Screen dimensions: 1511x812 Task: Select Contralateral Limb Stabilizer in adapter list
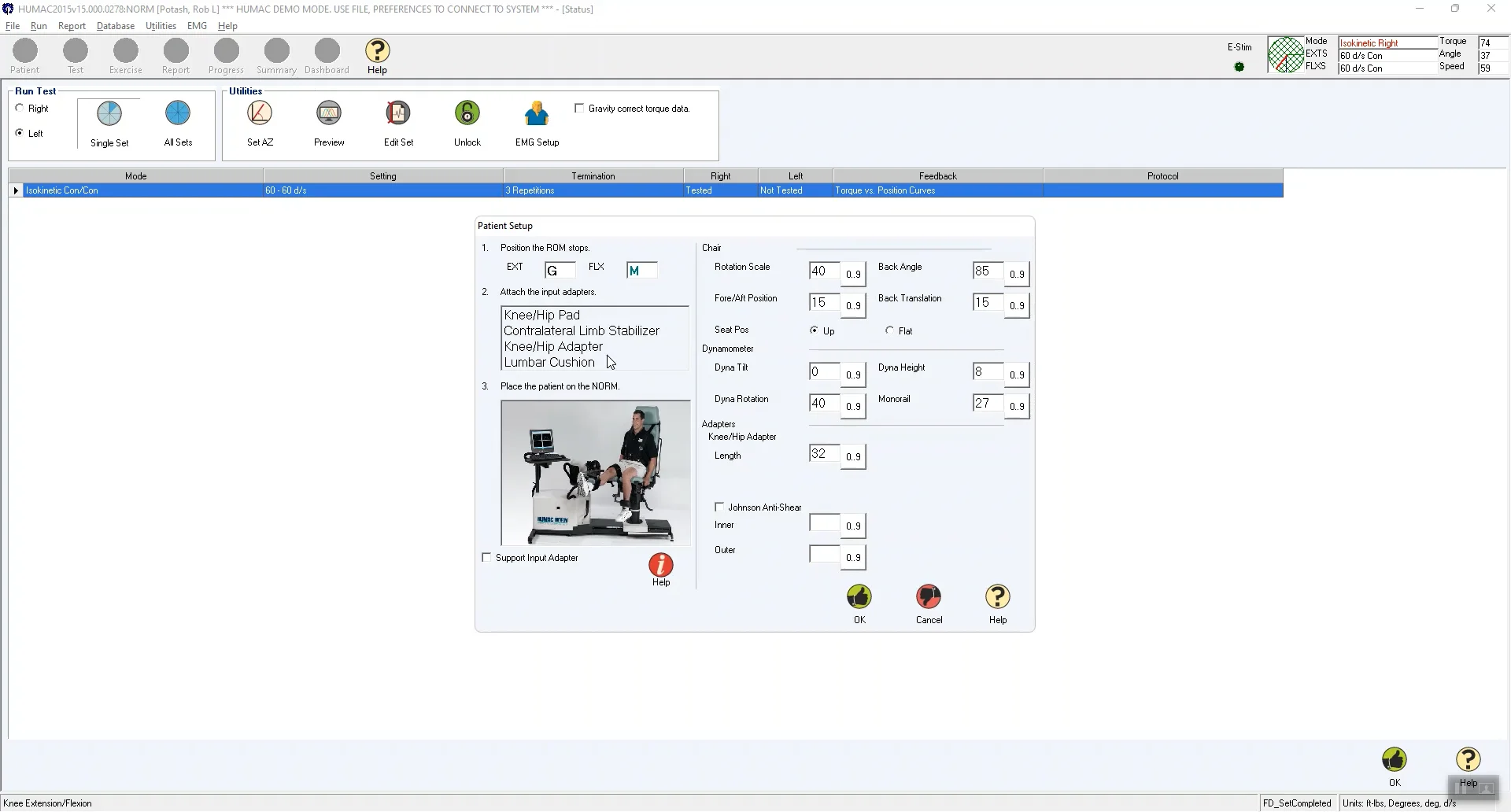click(x=582, y=330)
